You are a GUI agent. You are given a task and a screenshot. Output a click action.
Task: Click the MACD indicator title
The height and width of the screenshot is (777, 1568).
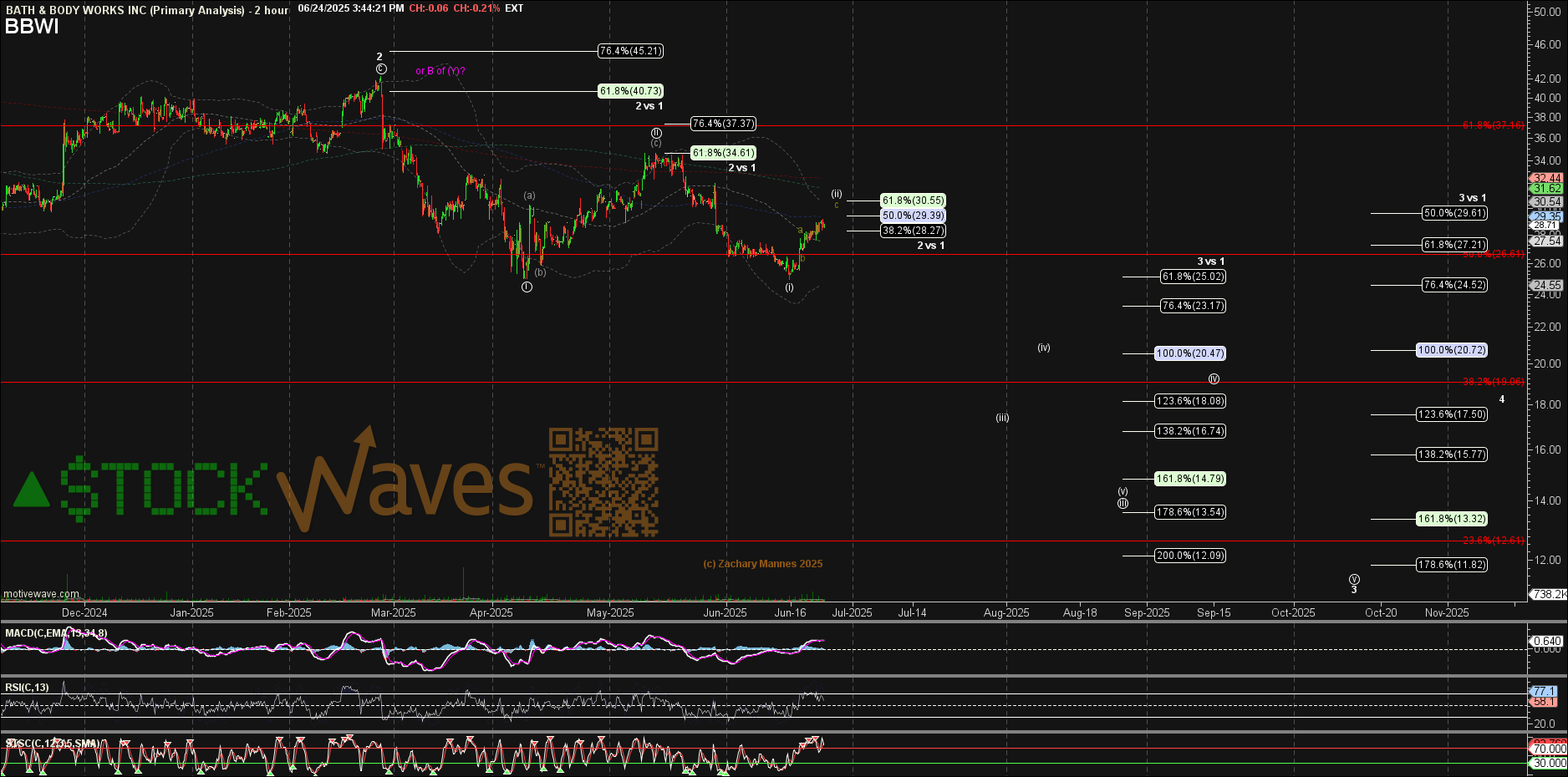point(56,633)
